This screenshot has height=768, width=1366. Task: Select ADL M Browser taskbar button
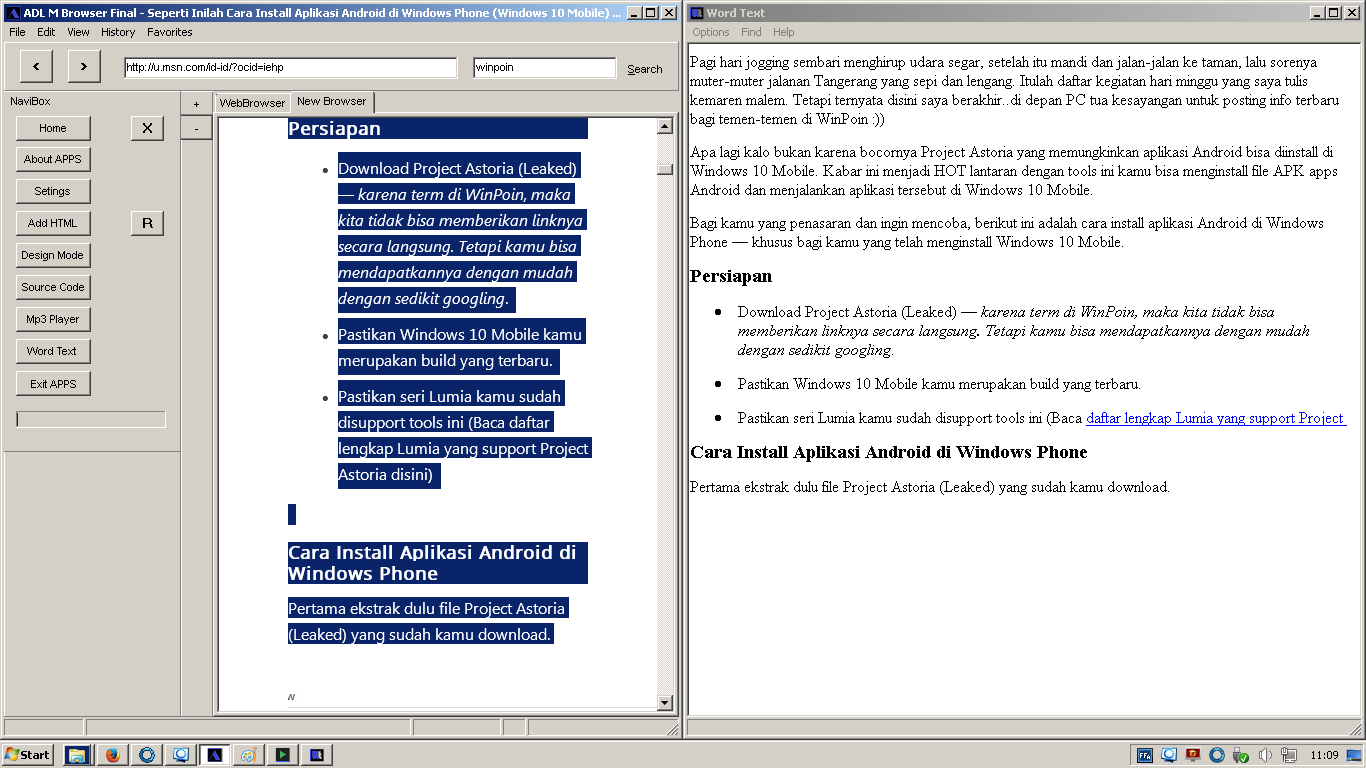pyautogui.click(x=214, y=755)
